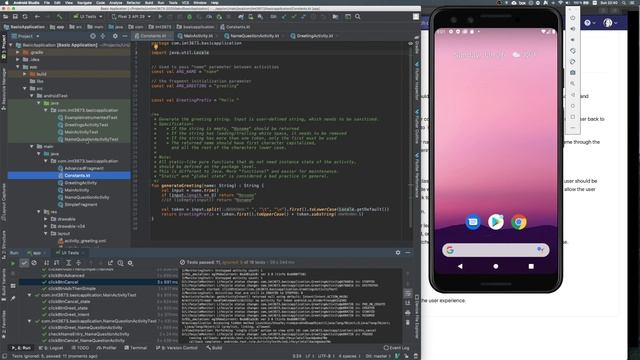Collapse the res folder in project tree
Screen dimensions: 640x360
point(39,212)
